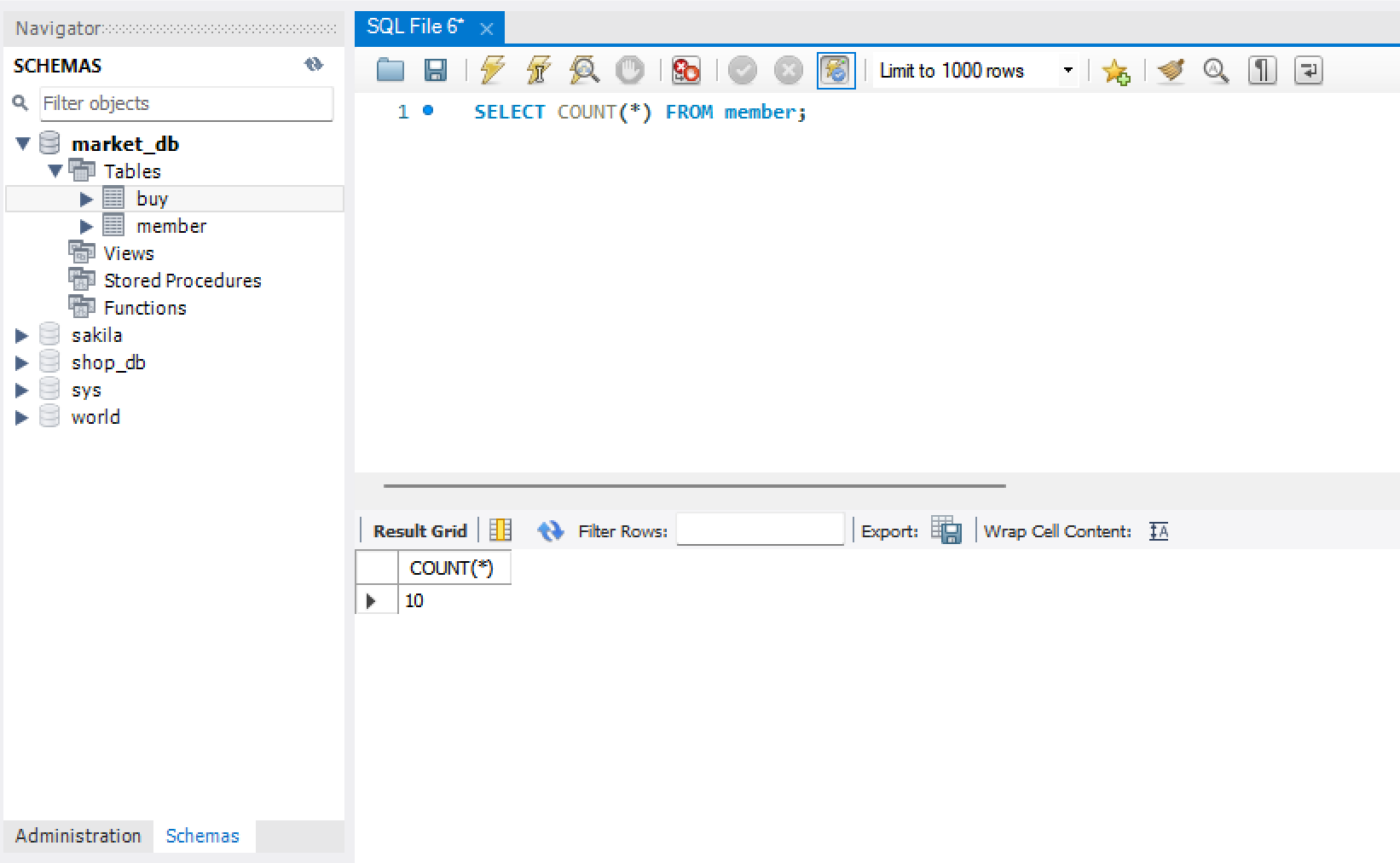Toggle the result grid form editor icon
1400x863 pixels.
coord(500,530)
